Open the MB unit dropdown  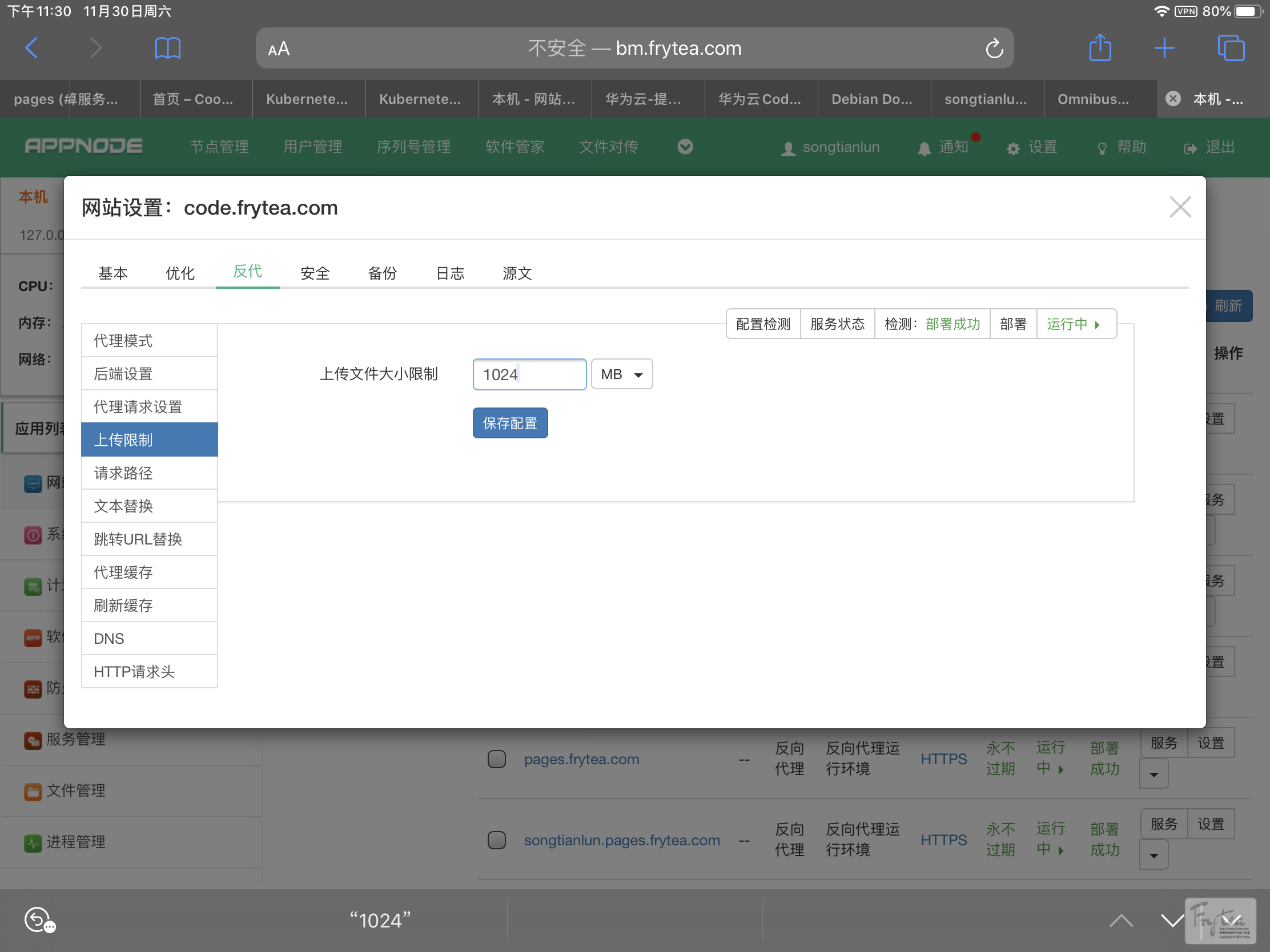[x=621, y=374]
